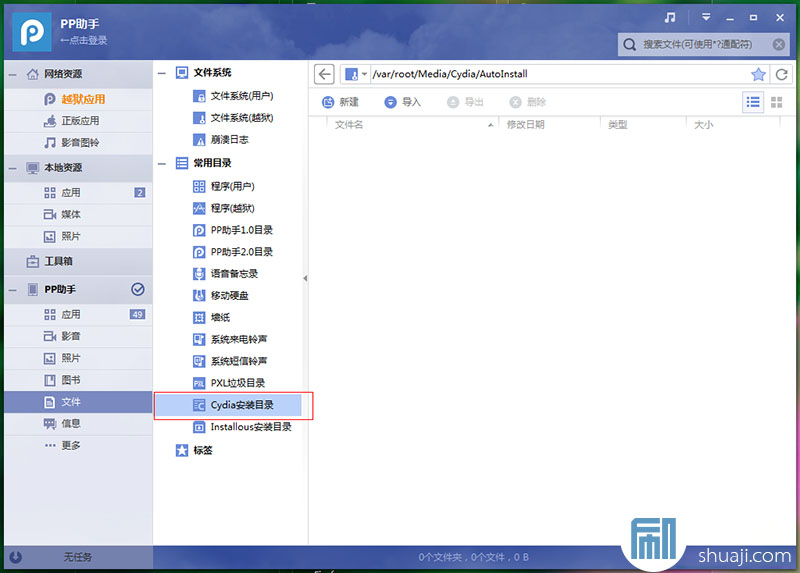This screenshot has width=800, height=573.
Task: Open 系统来电铃声 directory
Action: pyautogui.click(x=230, y=340)
